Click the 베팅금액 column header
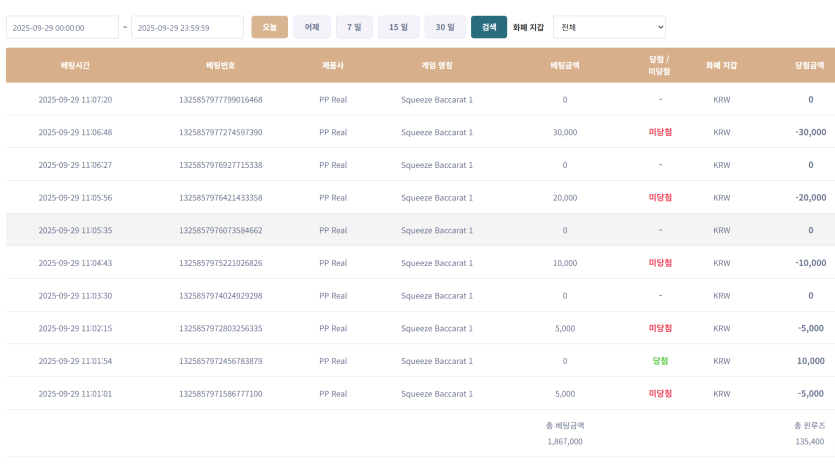Screen dimensions: 835x468 coord(564,65)
